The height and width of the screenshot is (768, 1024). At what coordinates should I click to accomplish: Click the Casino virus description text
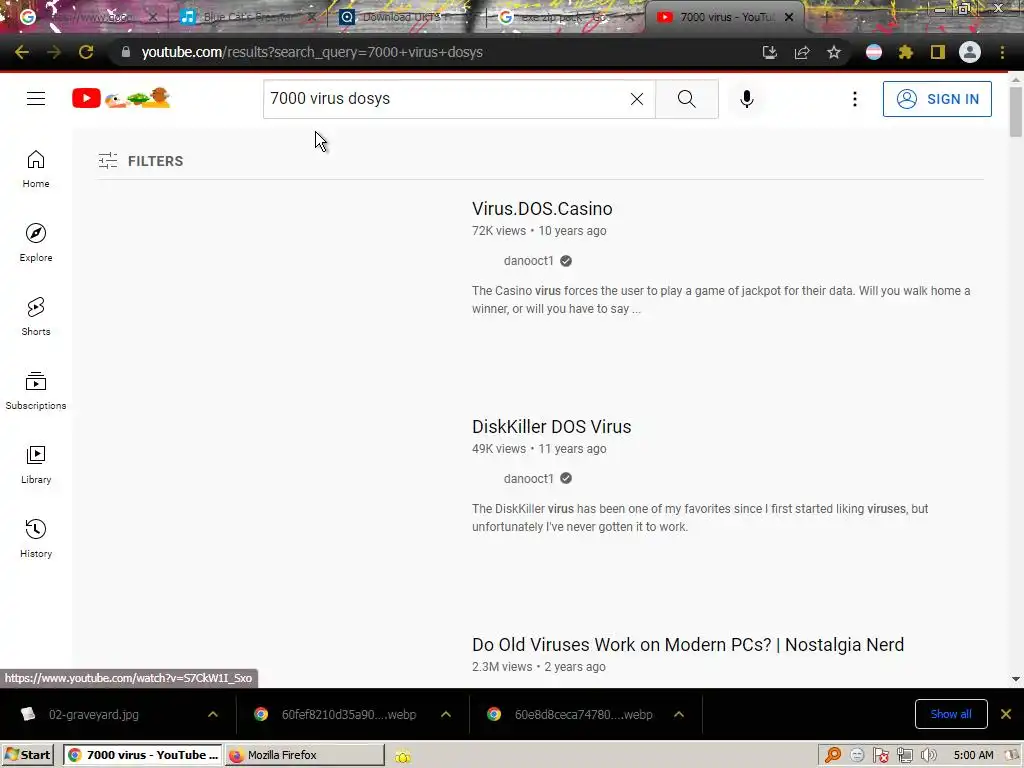pyautogui.click(x=721, y=300)
